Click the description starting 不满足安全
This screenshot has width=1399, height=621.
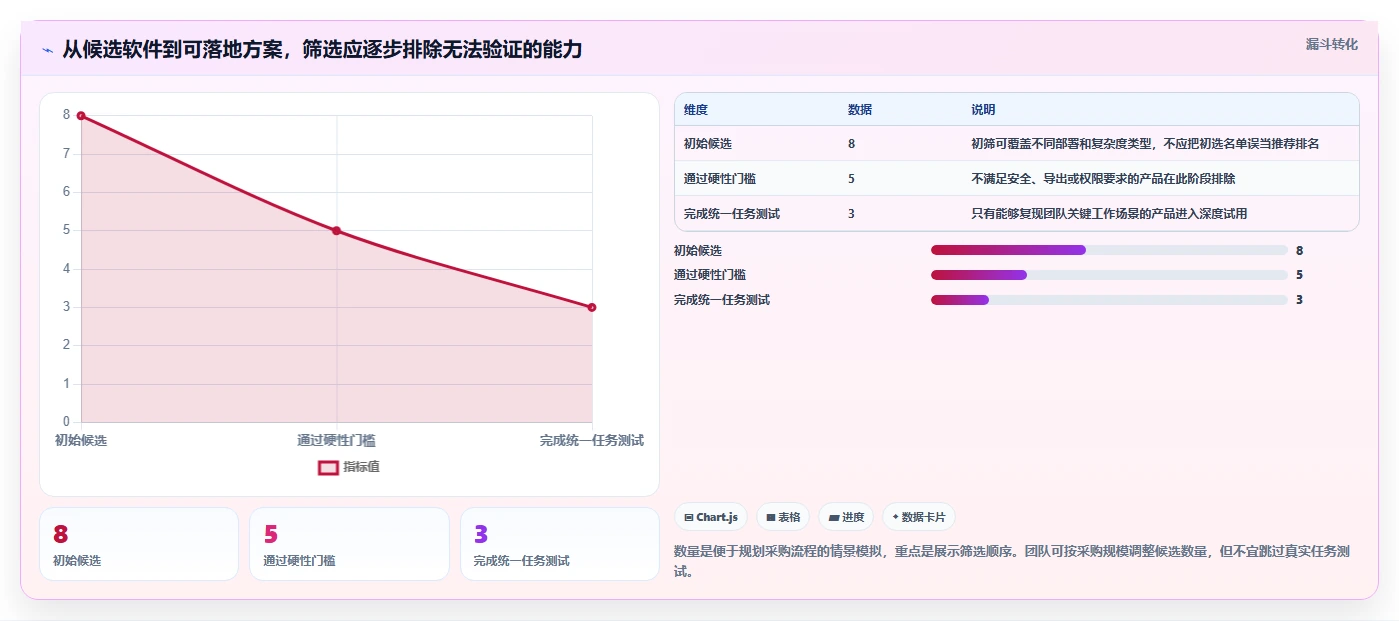click(1103, 179)
